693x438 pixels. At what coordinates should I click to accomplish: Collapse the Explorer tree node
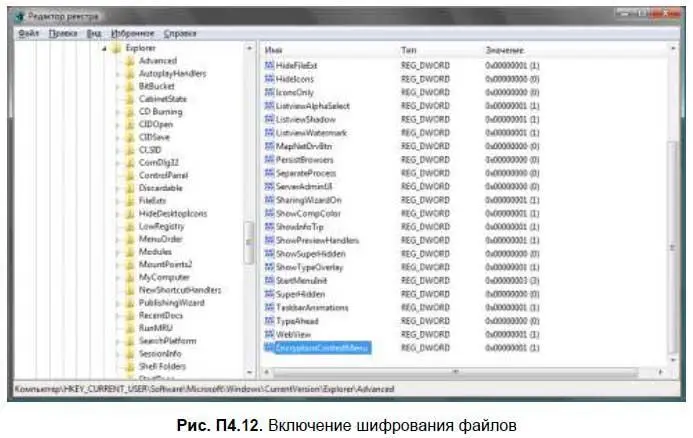104,48
